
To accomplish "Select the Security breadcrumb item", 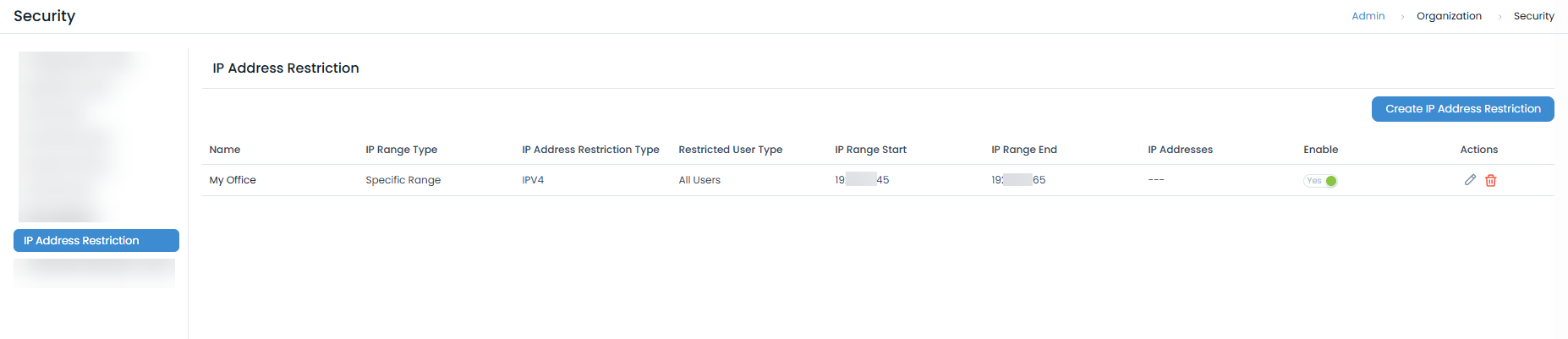I will 1533,16.
